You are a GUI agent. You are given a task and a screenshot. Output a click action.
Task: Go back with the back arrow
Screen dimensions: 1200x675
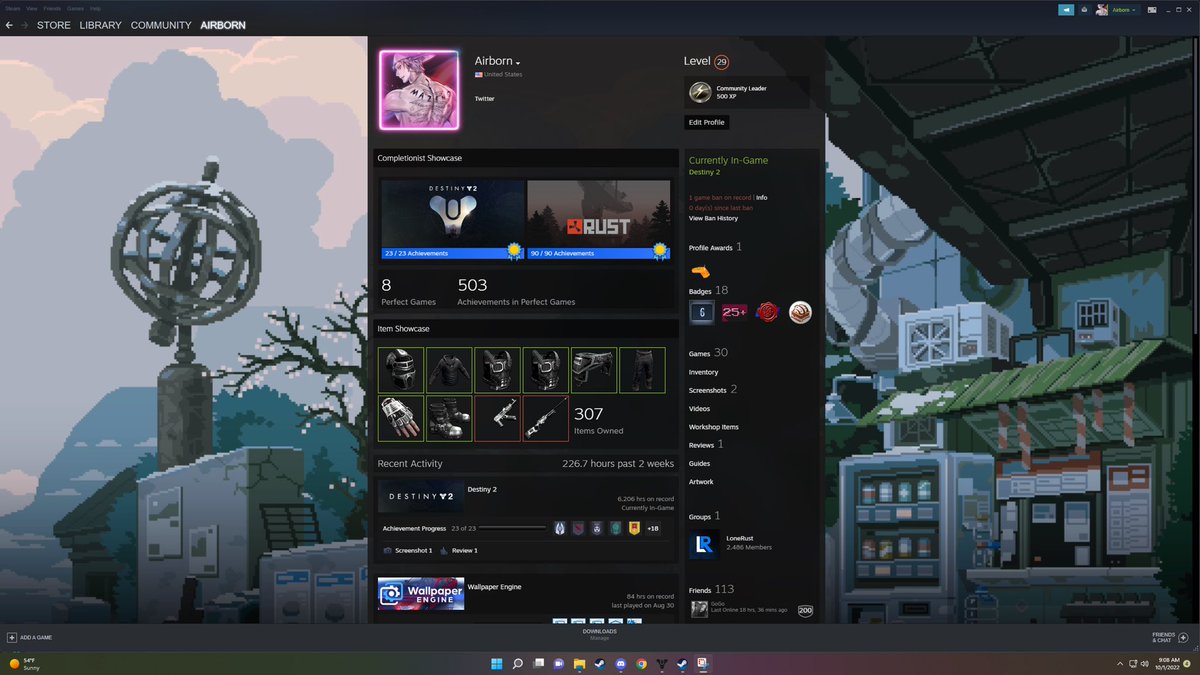[9, 25]
